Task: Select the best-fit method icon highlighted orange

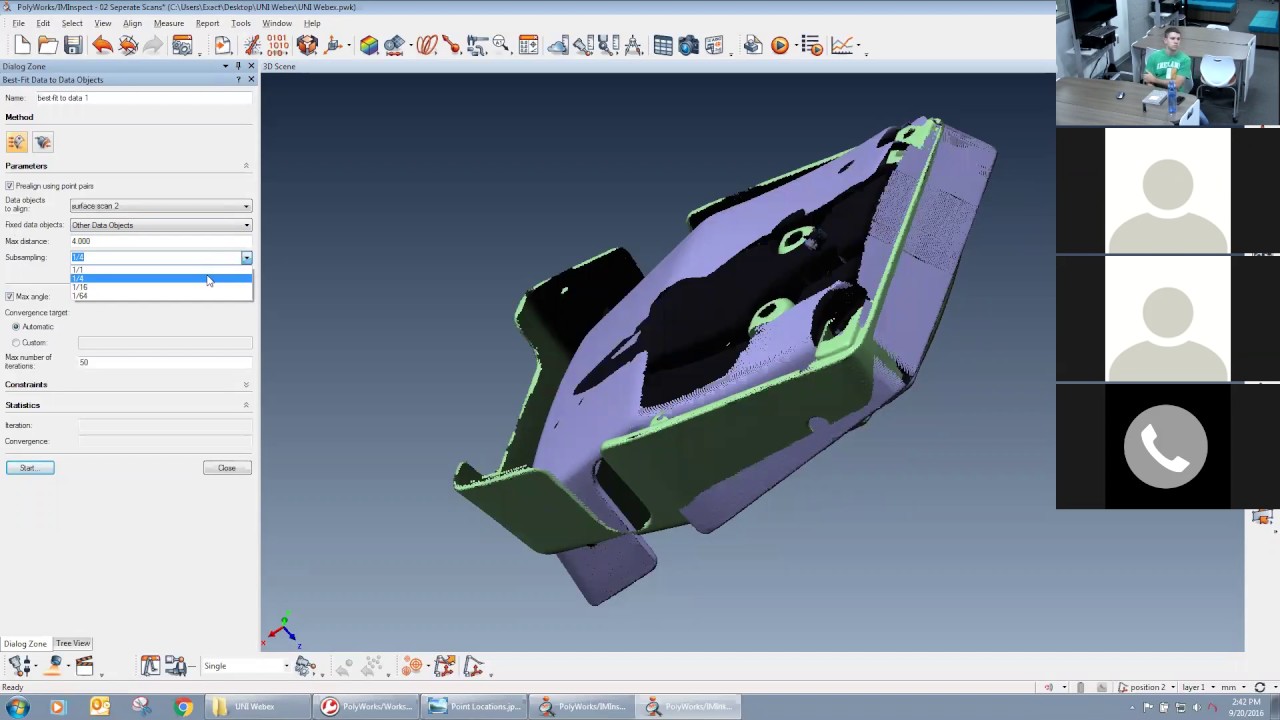Action: click(x=17, y=142)
